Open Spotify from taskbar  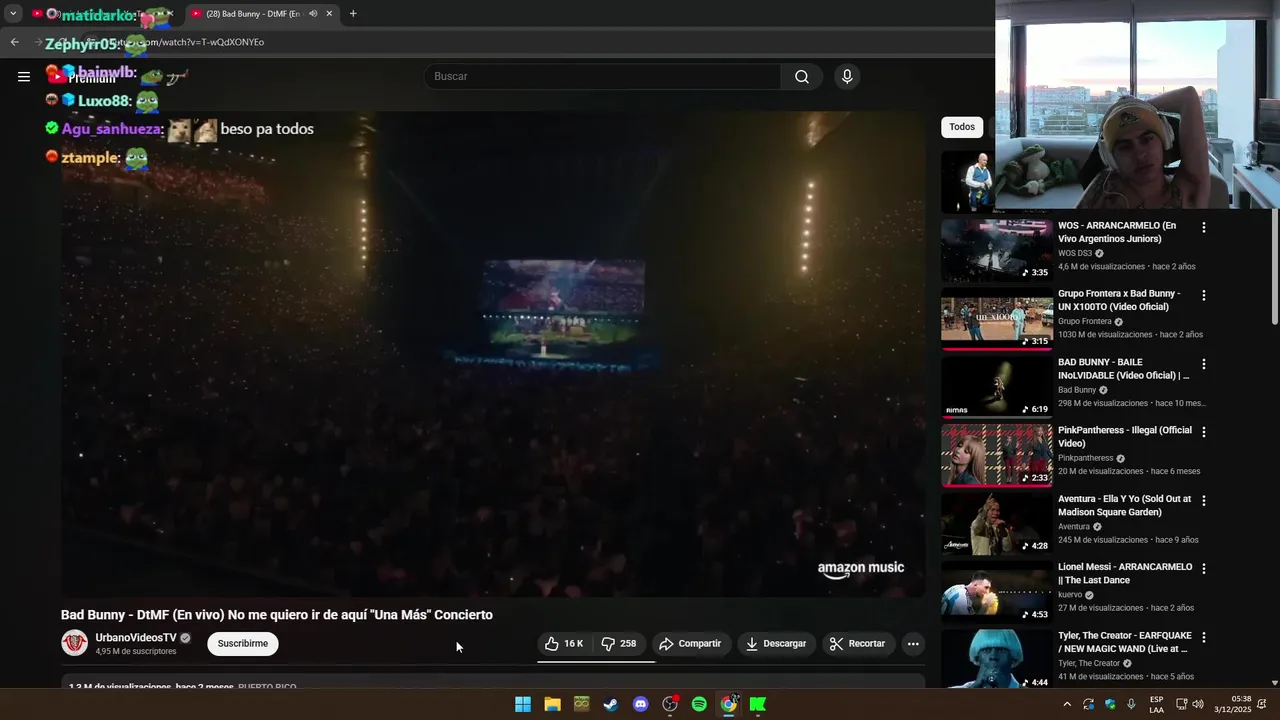click(x=699, y=704)
